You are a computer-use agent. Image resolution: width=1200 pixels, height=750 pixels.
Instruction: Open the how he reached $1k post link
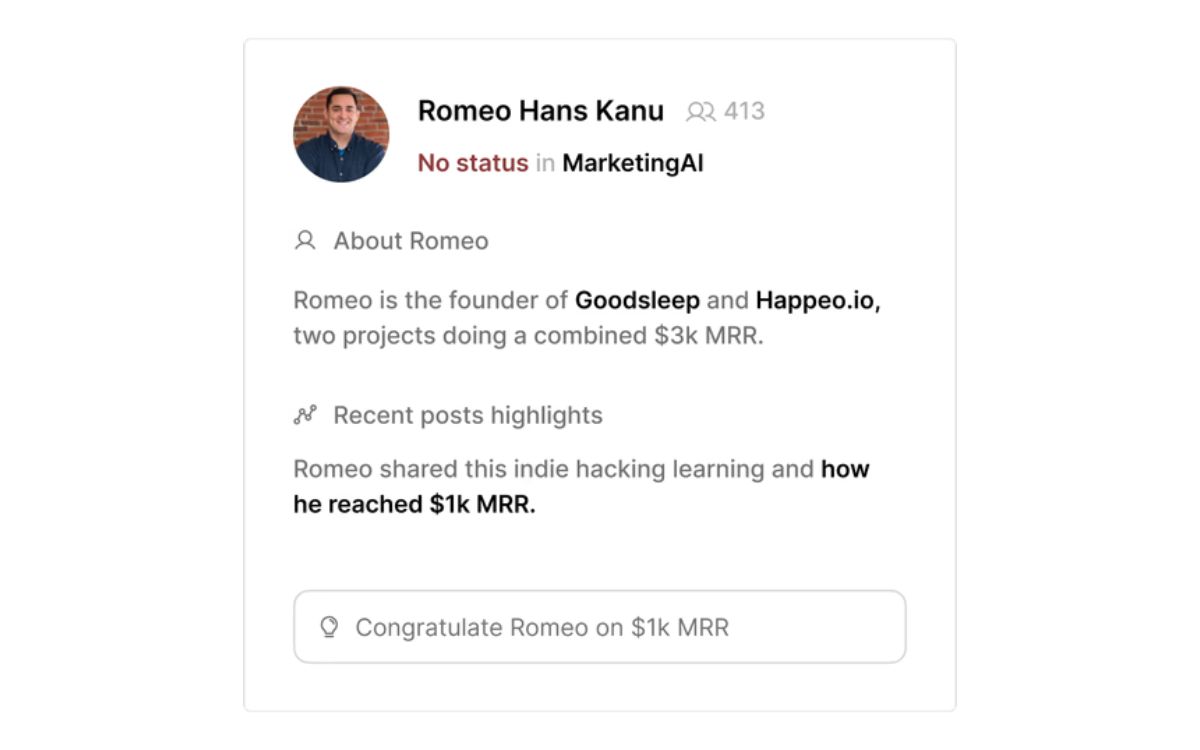845,469
